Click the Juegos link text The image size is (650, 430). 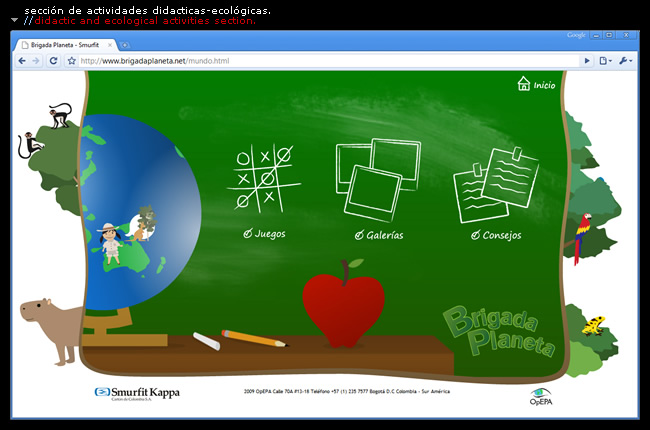[x=269, y=234]
